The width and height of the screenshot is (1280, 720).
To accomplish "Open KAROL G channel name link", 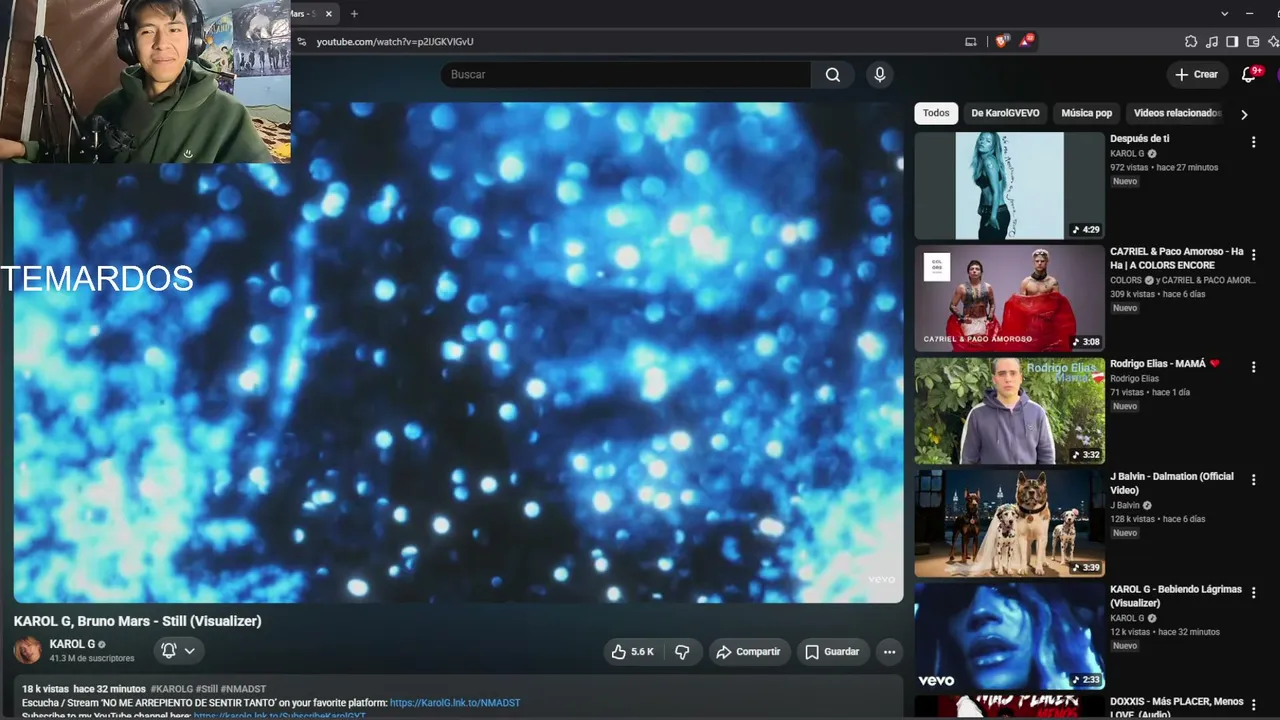I will (x=72, y=644).
